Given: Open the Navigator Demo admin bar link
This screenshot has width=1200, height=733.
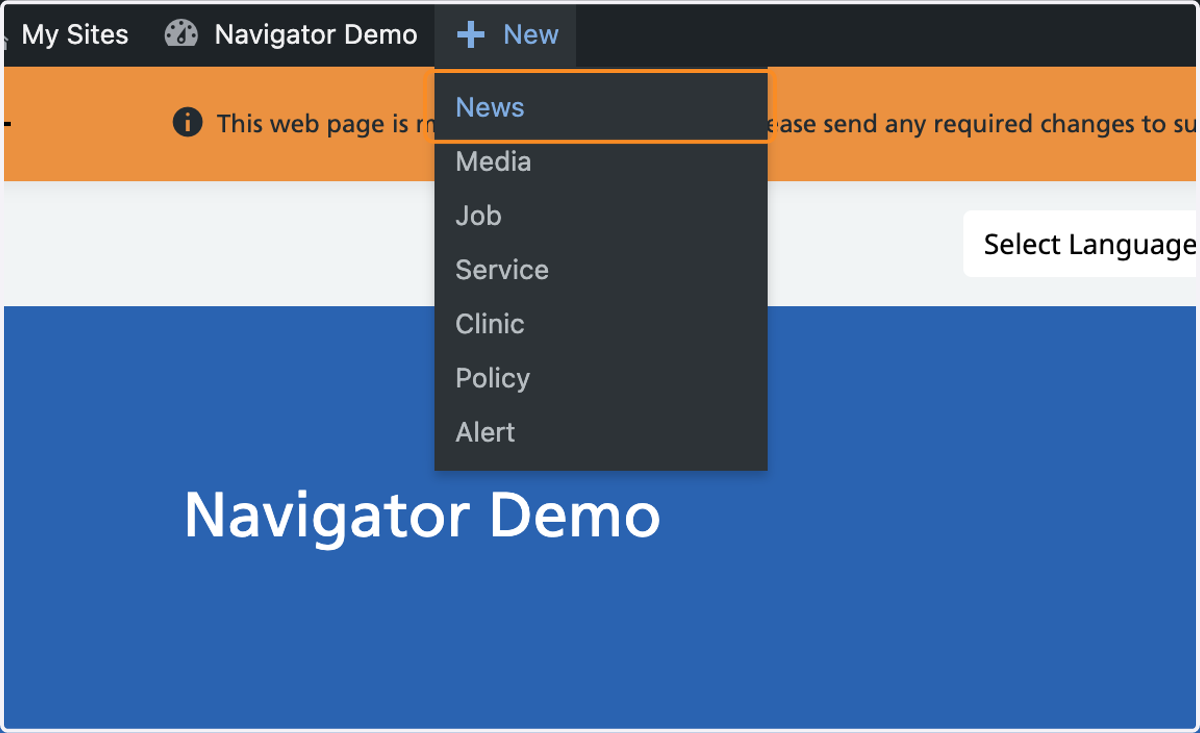Looking at the screenshot, I should click(316, 35).
